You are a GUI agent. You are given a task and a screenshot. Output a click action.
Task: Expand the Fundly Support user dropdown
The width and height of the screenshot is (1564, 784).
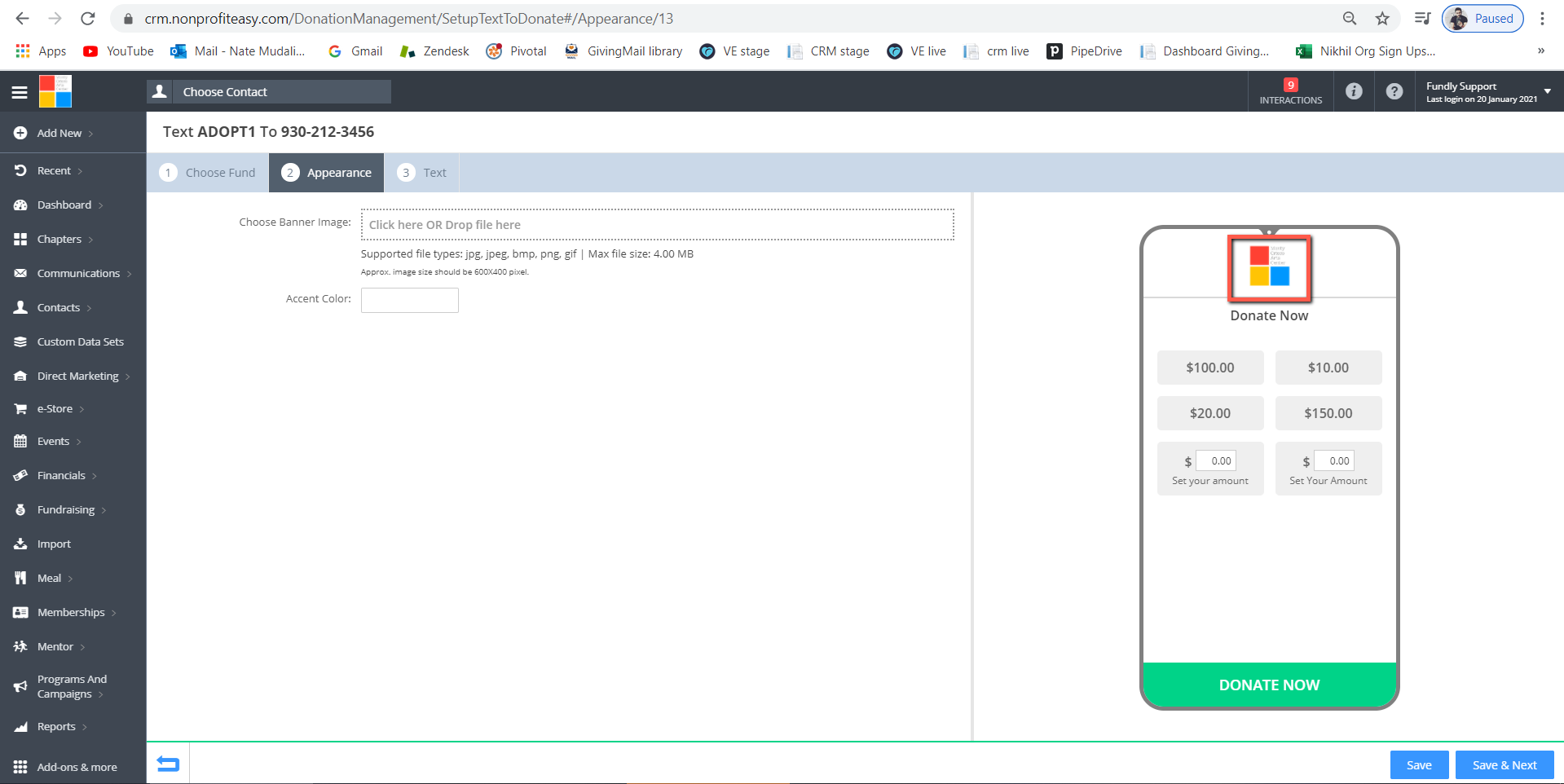click(x=1547, y=91)
